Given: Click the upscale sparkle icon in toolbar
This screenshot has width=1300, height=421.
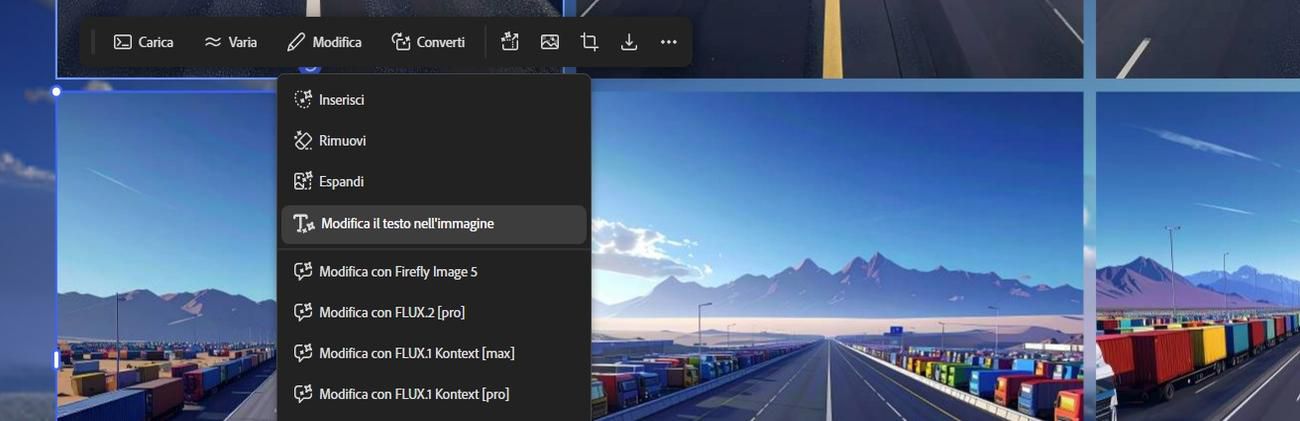Looking at the screenshot, I should (x=510, y=42).
